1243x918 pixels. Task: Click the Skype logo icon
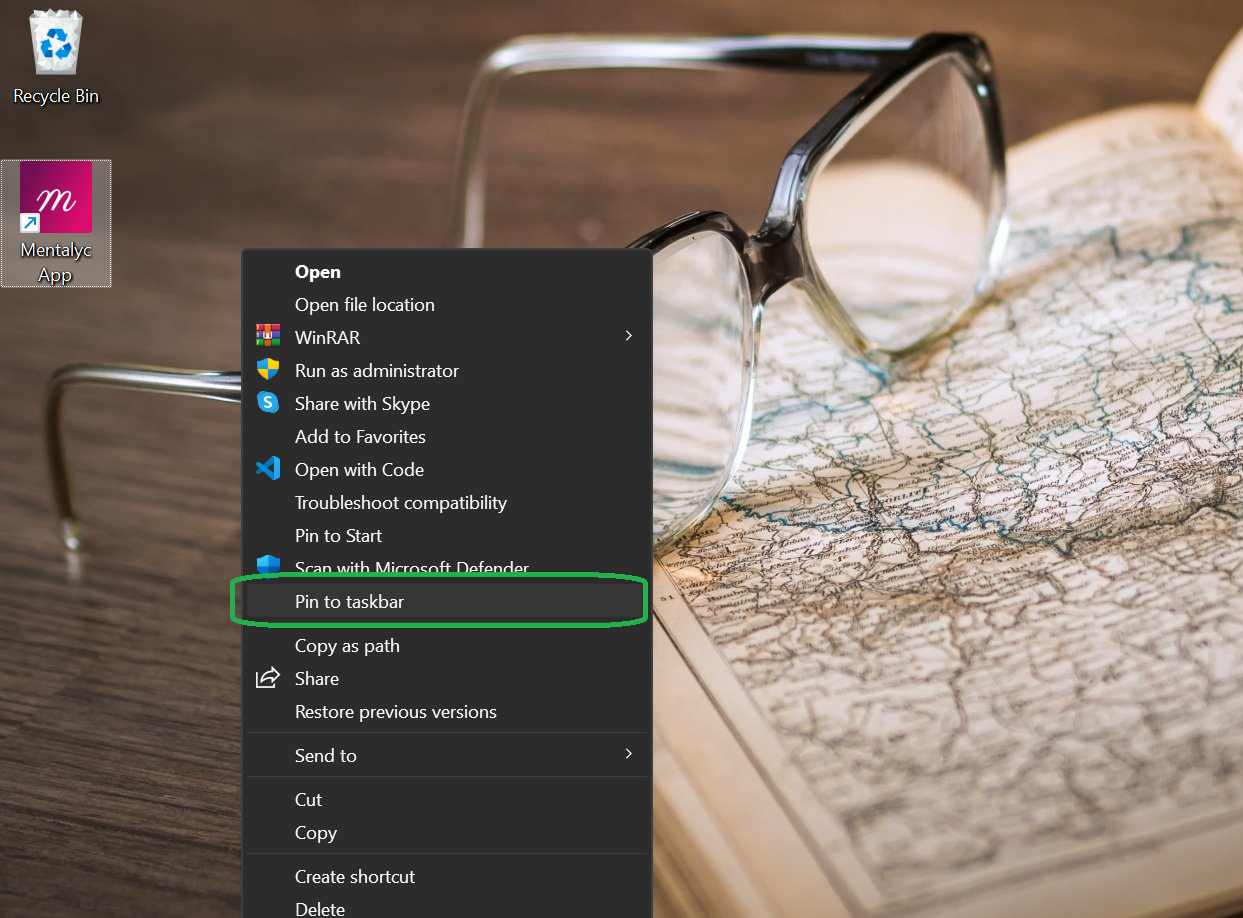pos(268,403)
